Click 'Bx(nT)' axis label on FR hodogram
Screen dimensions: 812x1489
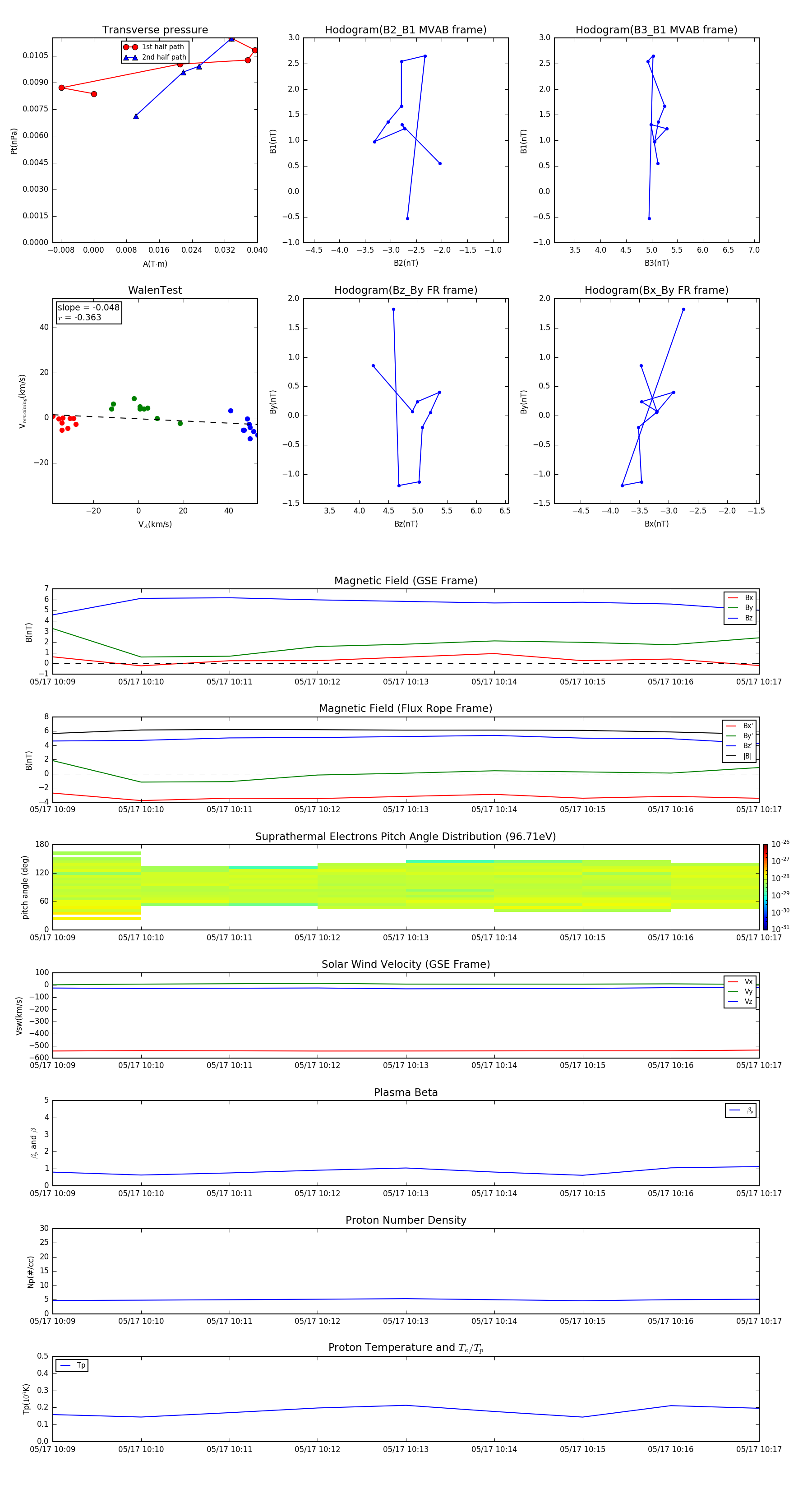click(x=656, y=524)
